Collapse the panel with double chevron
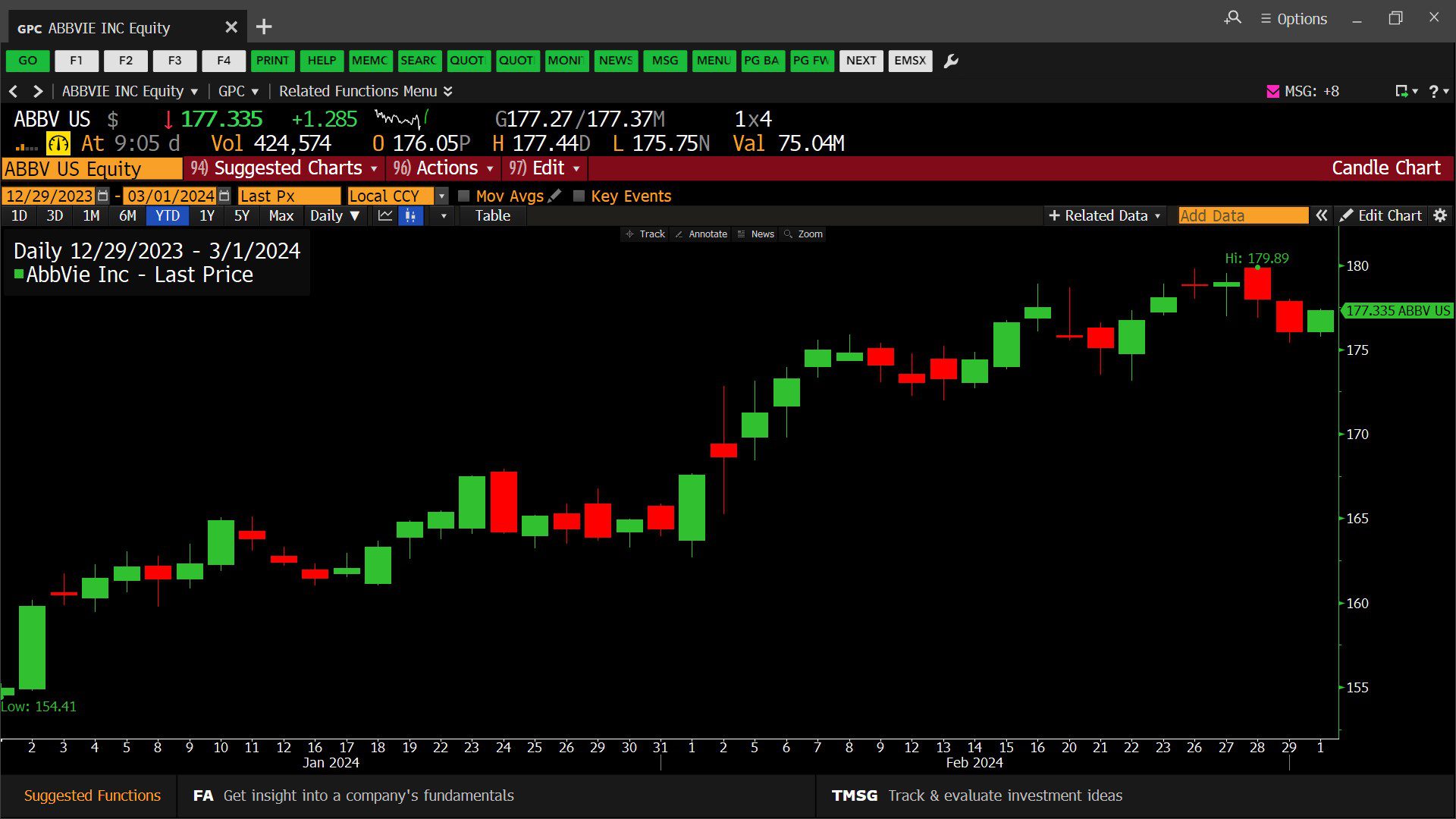Image resolution: width=1456 pixels, height=819 pixels. coord(1322,215)
